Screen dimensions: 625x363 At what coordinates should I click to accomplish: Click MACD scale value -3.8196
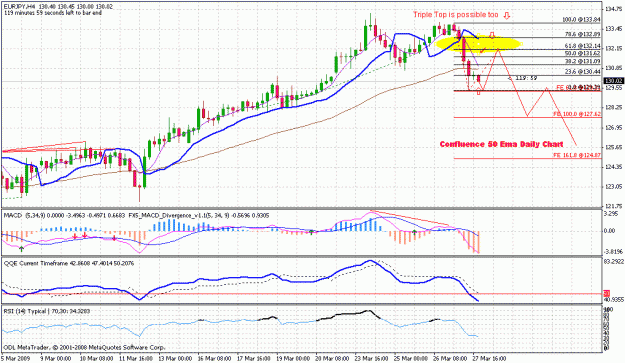point(614,251)
